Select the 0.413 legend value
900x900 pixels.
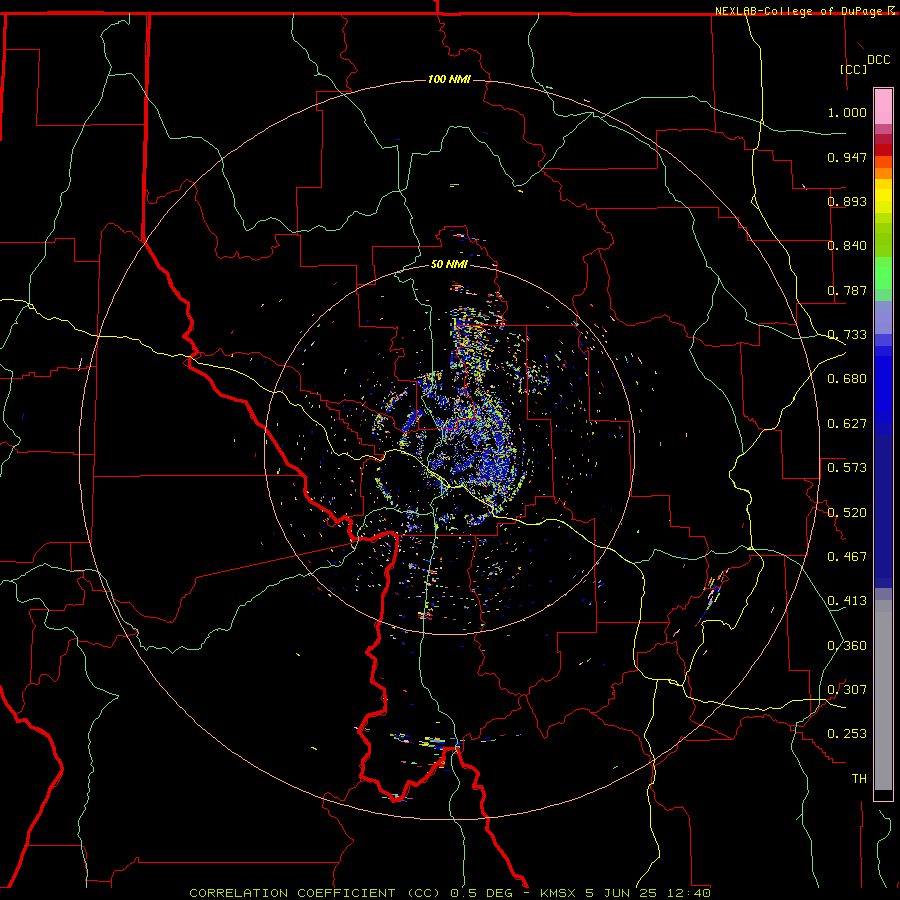pyautogui.click(x=847, y=601)
